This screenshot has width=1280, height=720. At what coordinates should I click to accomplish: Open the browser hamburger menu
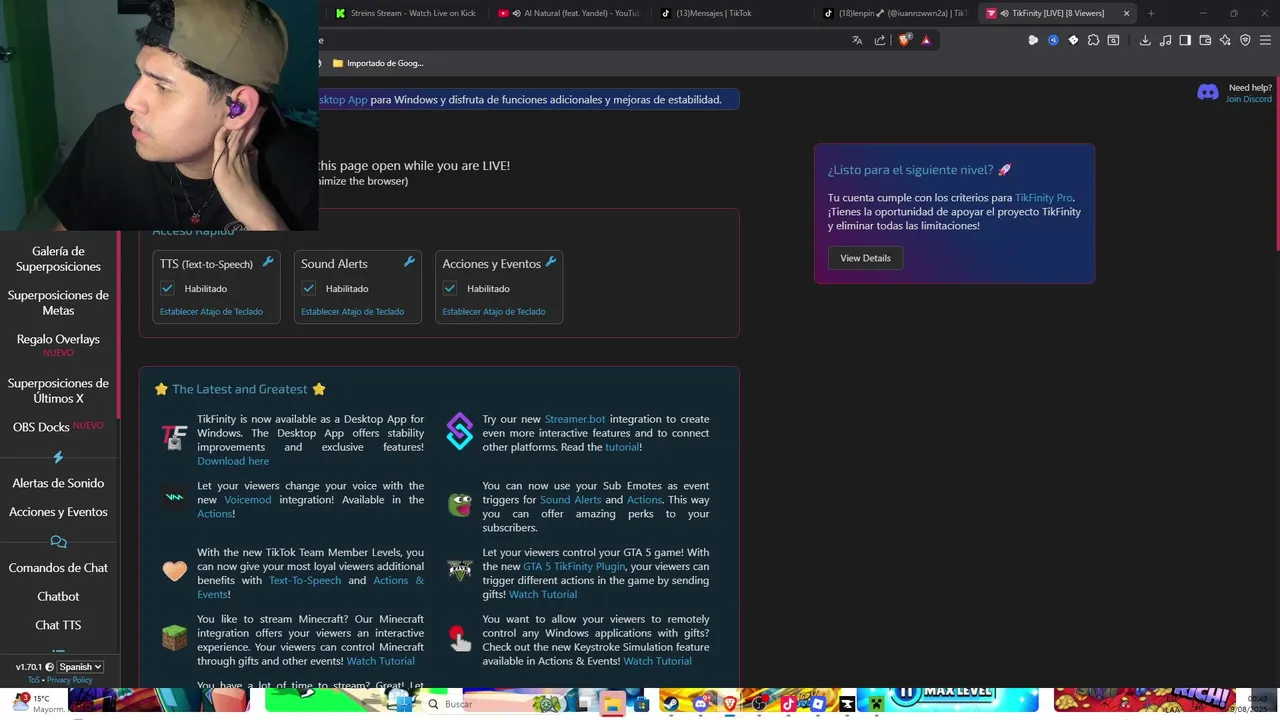[1265, 40]
